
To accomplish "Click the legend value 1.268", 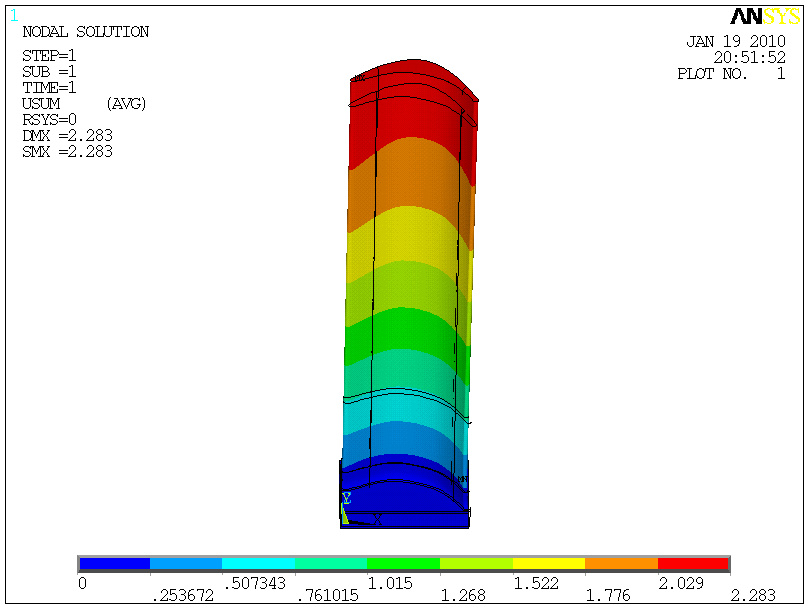I will [463, 596].
